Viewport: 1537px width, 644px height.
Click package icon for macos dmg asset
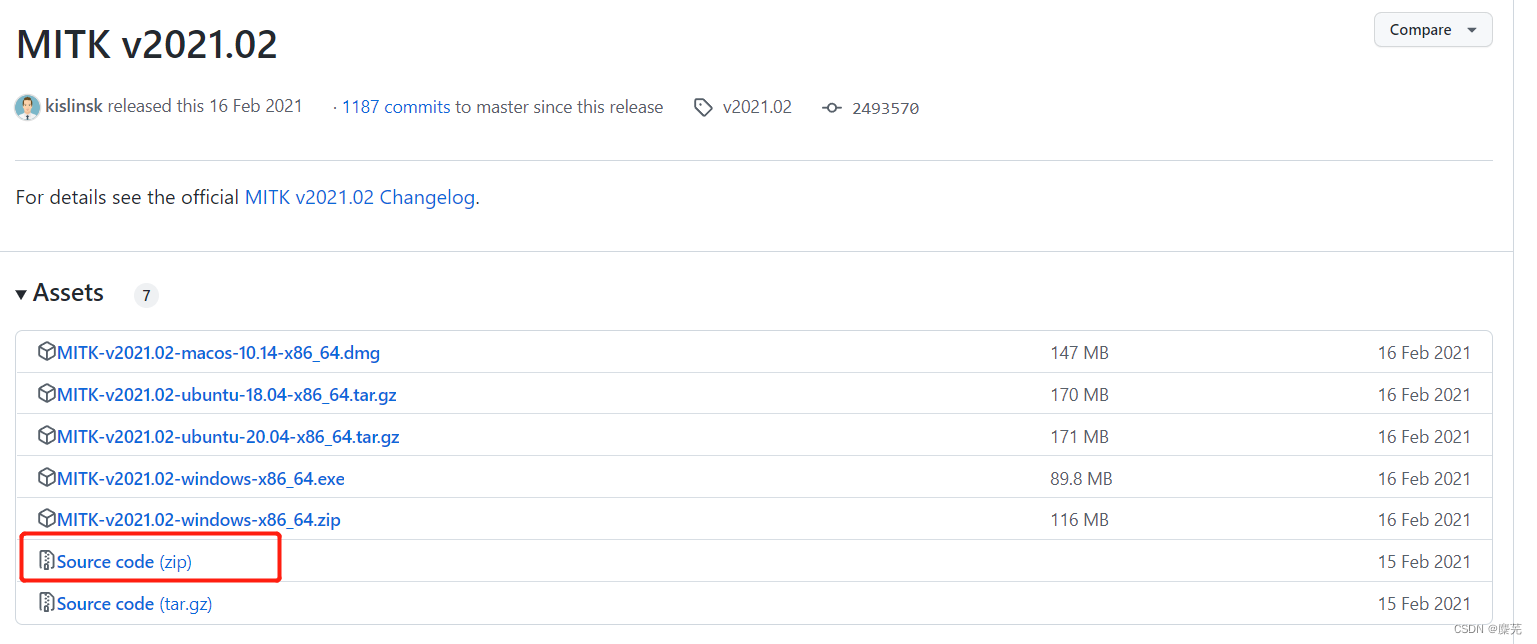pyautogui.click(x=46, y=352)
